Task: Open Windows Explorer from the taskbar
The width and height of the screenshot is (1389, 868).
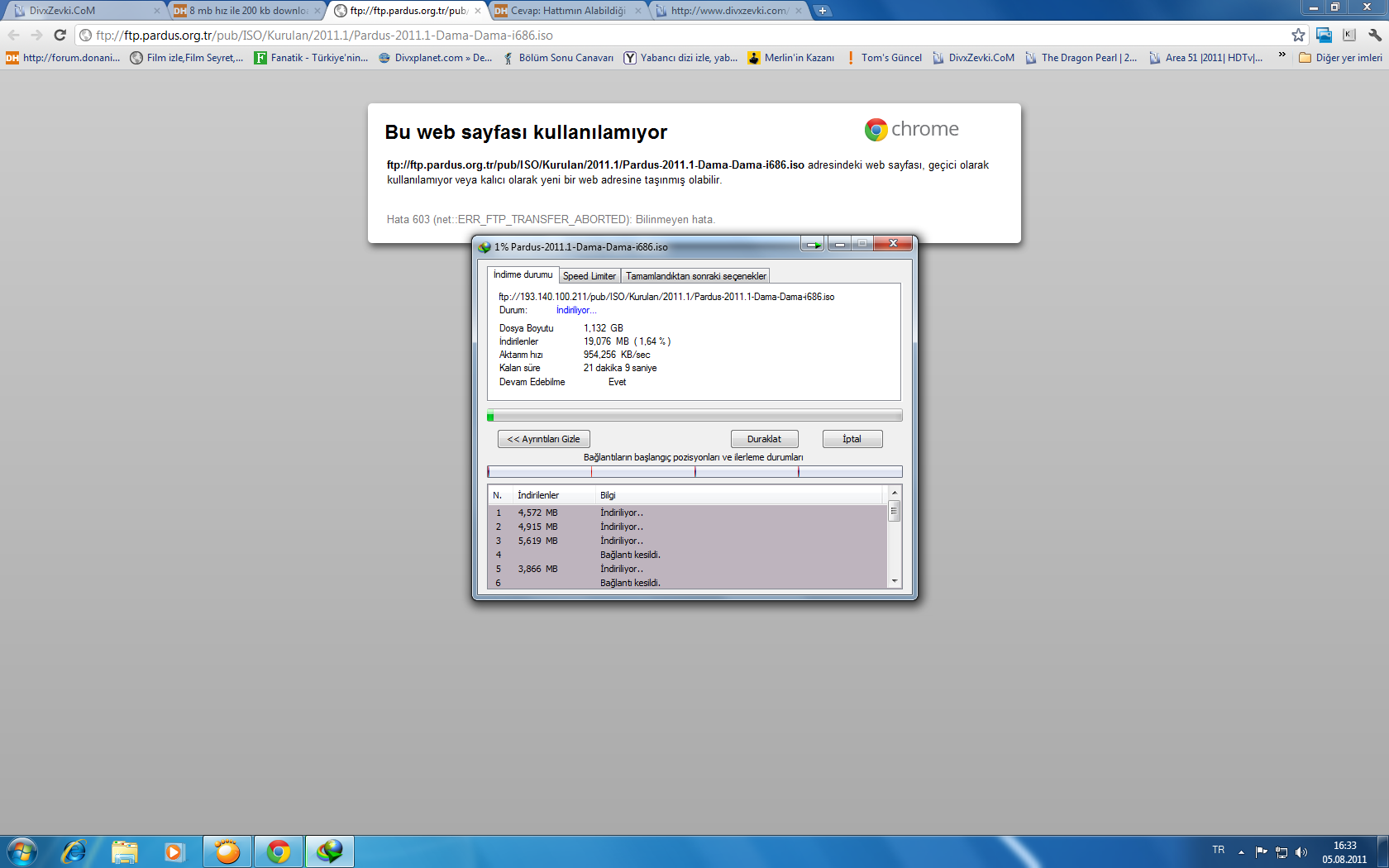Action: point(125,851)
